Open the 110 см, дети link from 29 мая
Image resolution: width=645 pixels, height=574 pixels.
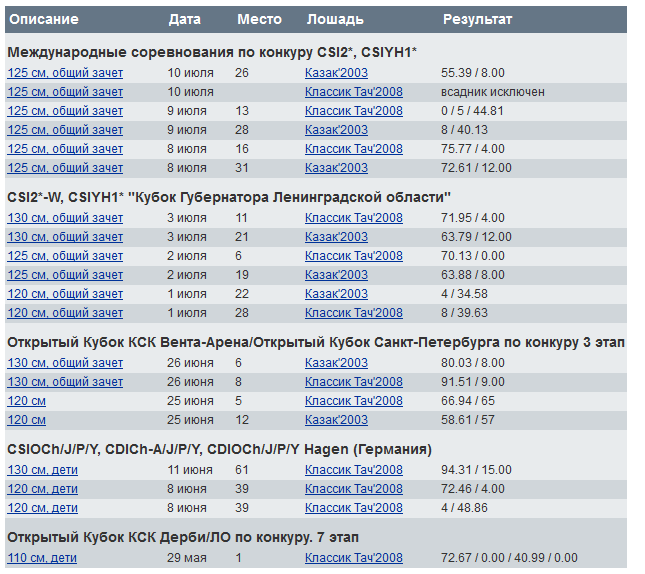click(42, 558)
